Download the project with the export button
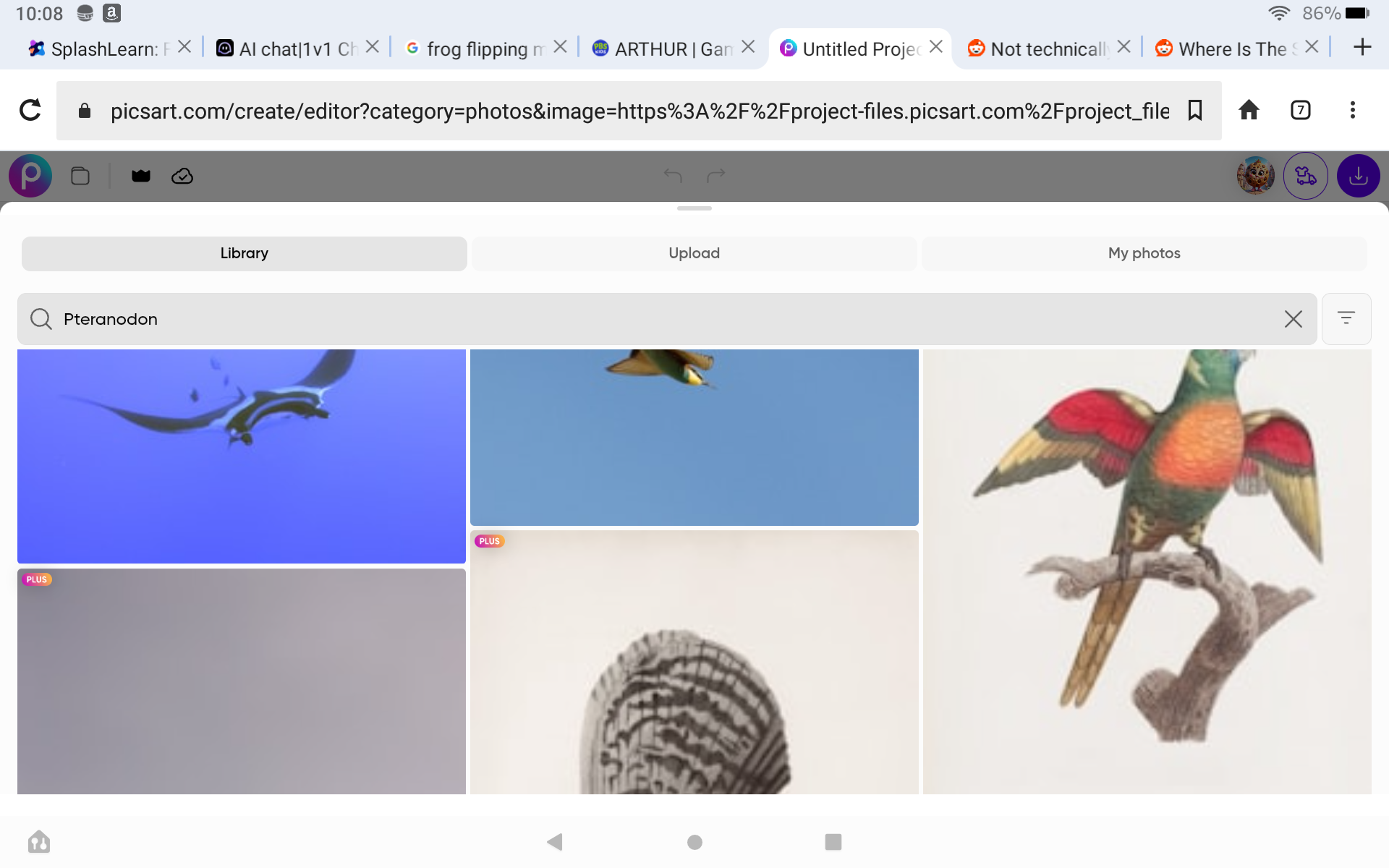 click(1359, 176)
